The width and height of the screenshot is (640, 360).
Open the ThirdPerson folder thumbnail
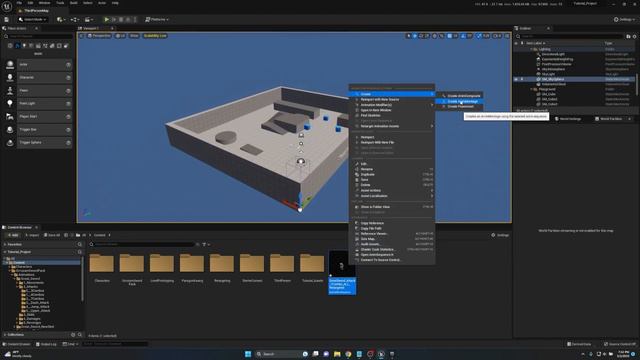(282, 264)
